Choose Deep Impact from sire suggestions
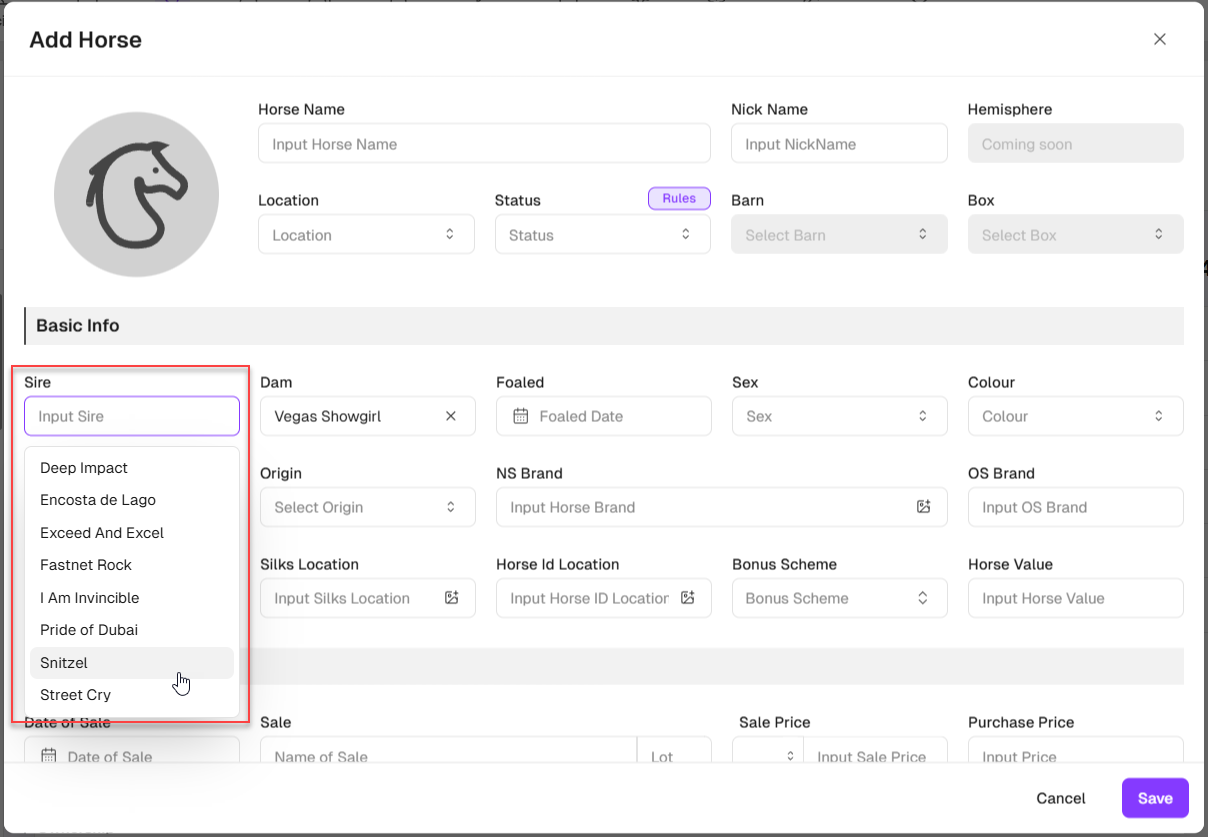 point(84,468)
